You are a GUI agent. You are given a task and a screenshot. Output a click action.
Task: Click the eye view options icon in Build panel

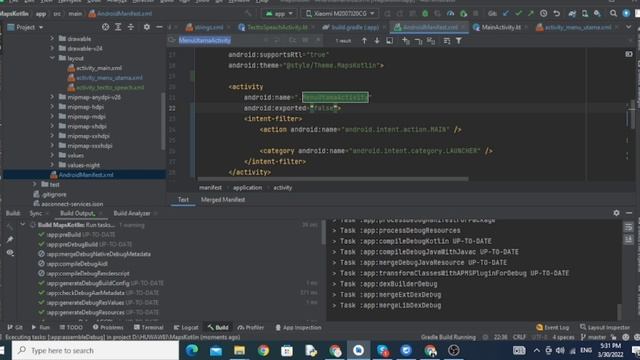click(10, 253)
